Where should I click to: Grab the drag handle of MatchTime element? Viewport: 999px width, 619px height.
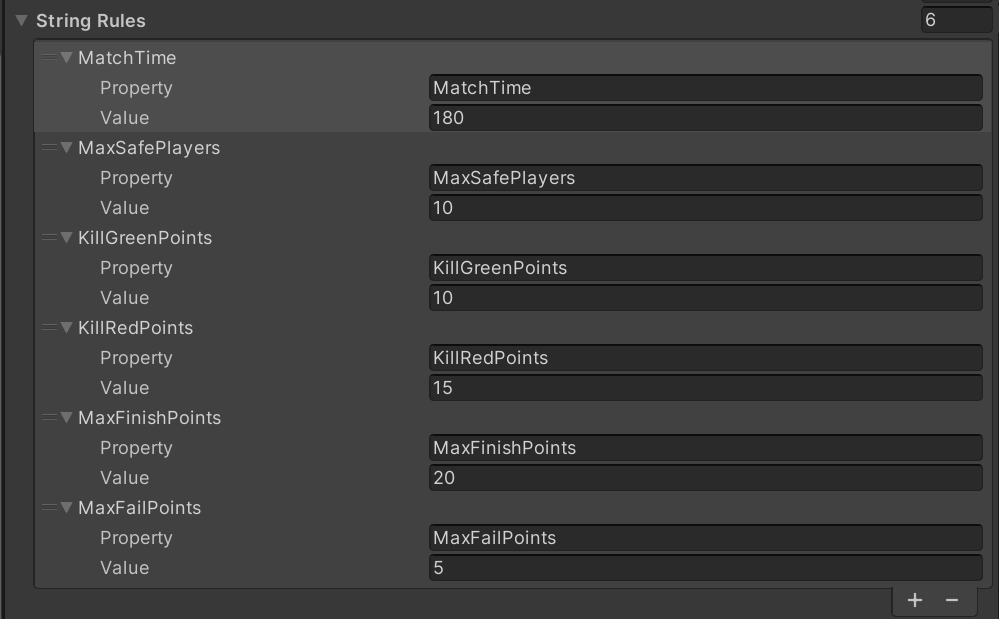pos(49,58)
